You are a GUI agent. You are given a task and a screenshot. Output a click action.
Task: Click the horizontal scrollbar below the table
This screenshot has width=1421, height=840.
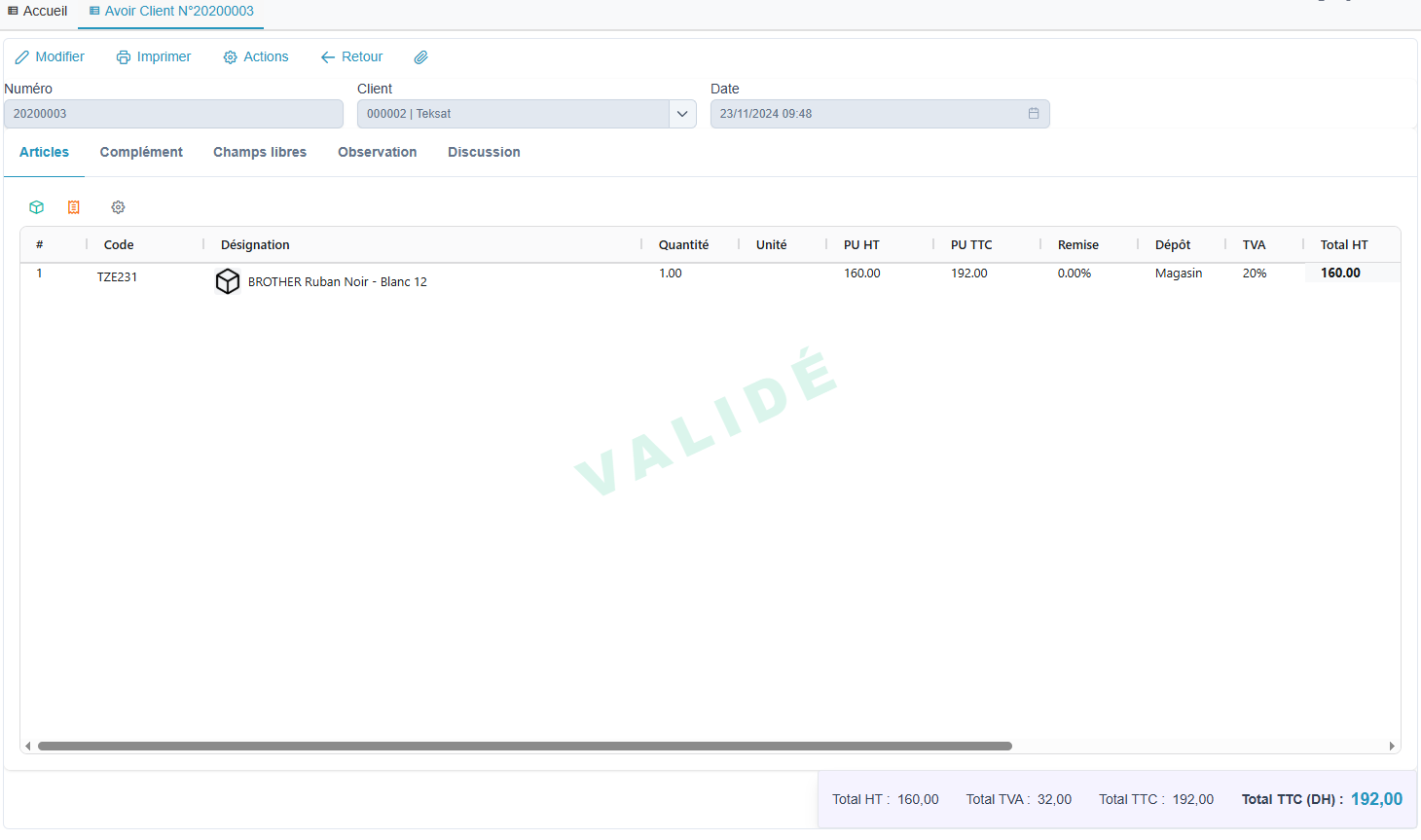tap(526, 746)
